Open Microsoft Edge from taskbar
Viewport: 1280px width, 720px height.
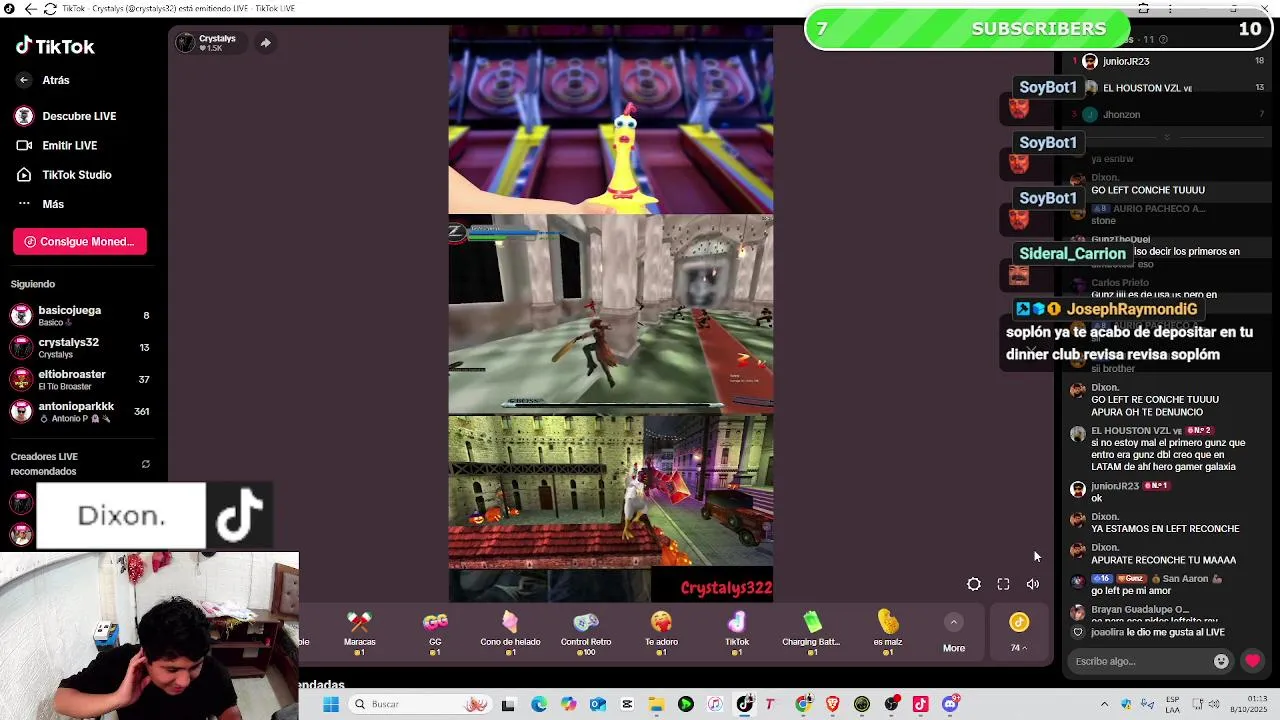(539, 704)
